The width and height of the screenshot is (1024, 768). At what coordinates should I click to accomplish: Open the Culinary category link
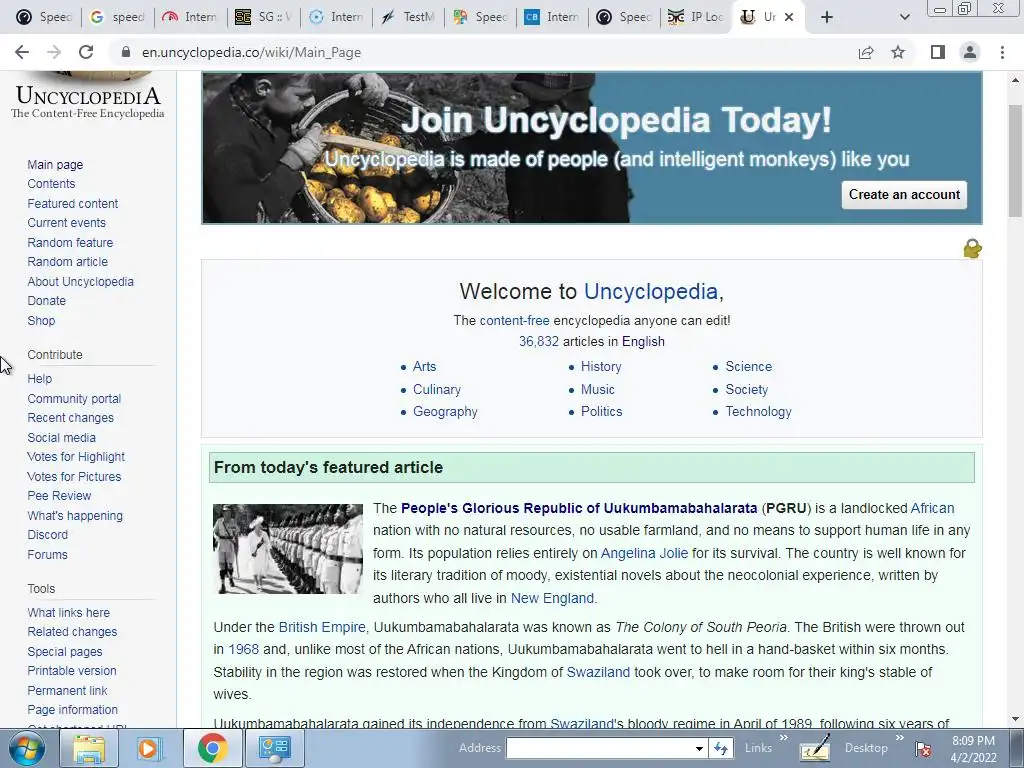pos(437,389)
